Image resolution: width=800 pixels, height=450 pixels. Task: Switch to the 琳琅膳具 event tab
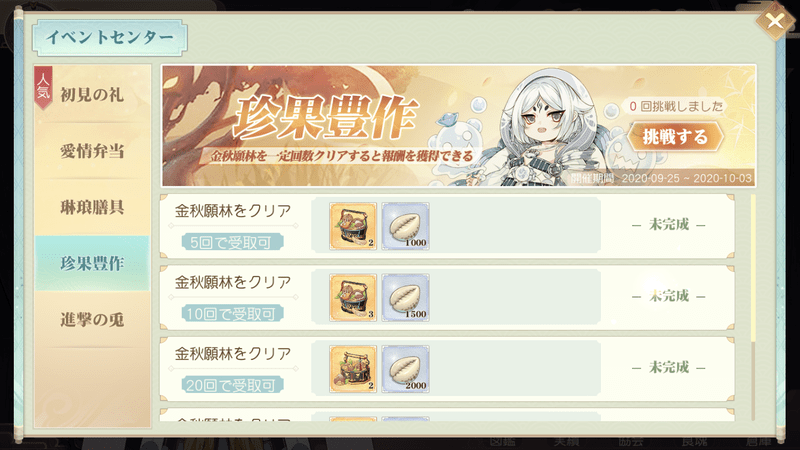[x=92, y=207]
